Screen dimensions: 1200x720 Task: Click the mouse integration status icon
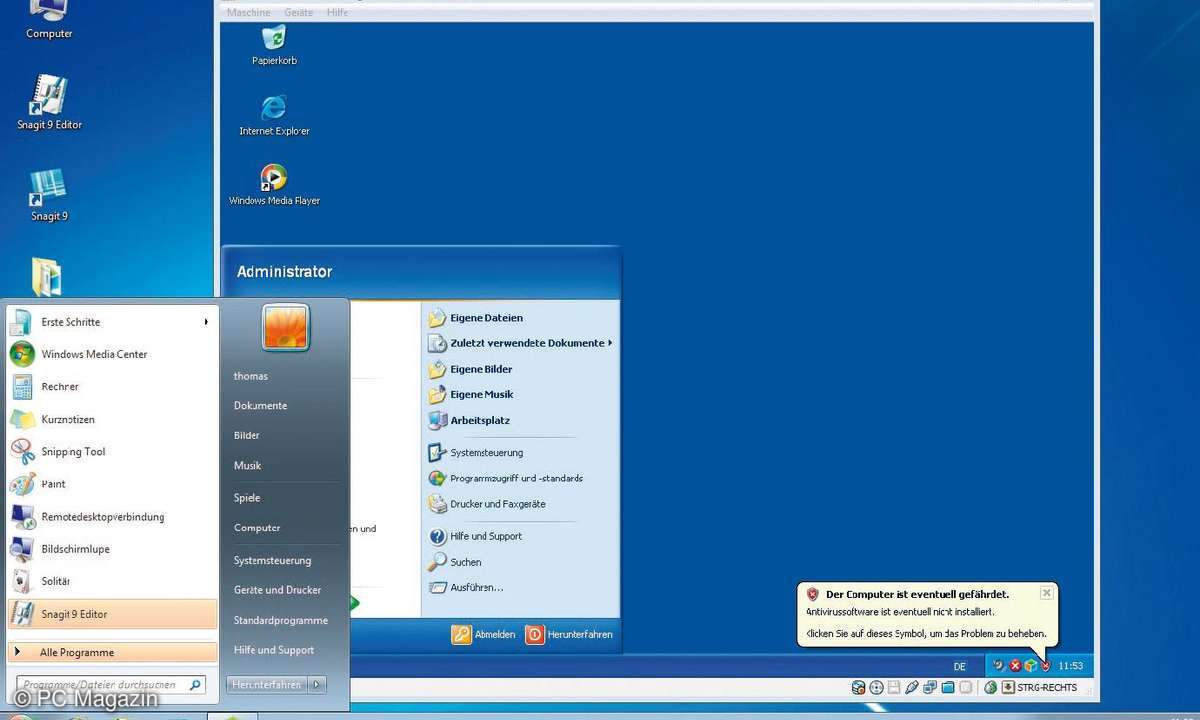click(991, 687)
